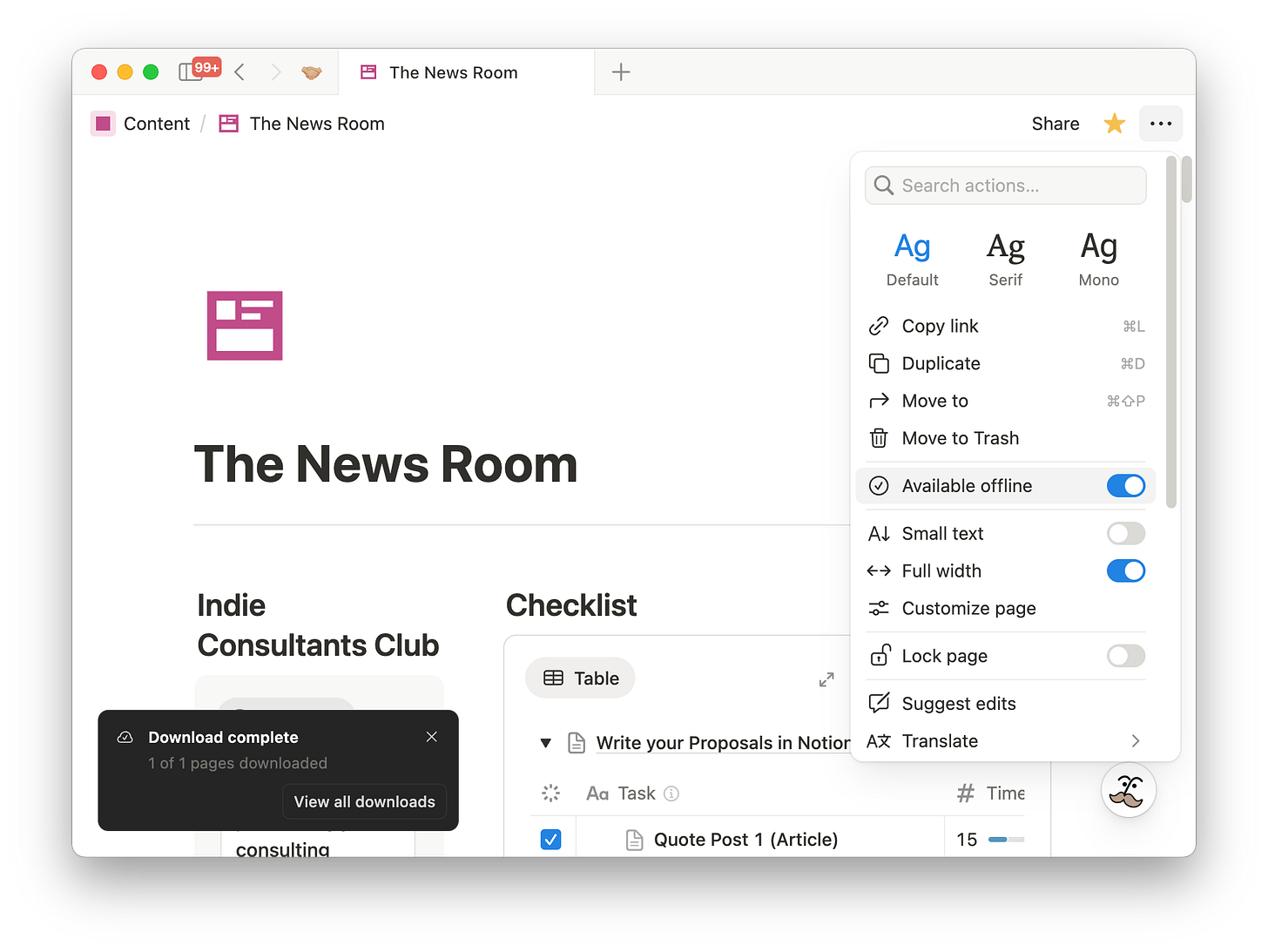The width and height of the screenshot is (1268, 952).
Task: Dismiss the Download complete notification
Action: point(432,737)
